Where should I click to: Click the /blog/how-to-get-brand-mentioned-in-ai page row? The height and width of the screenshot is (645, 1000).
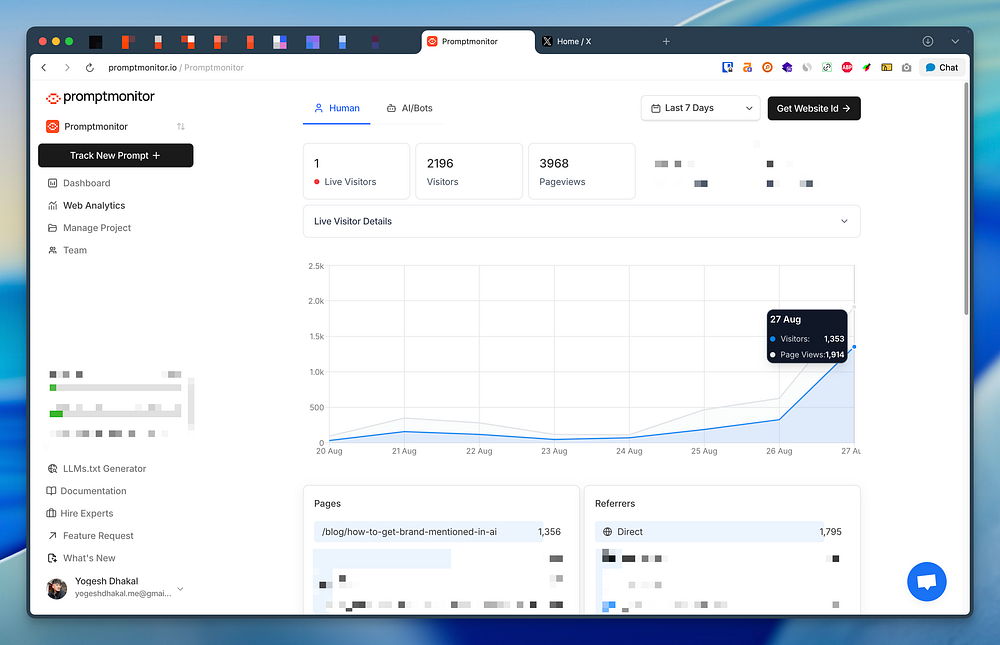438,531
